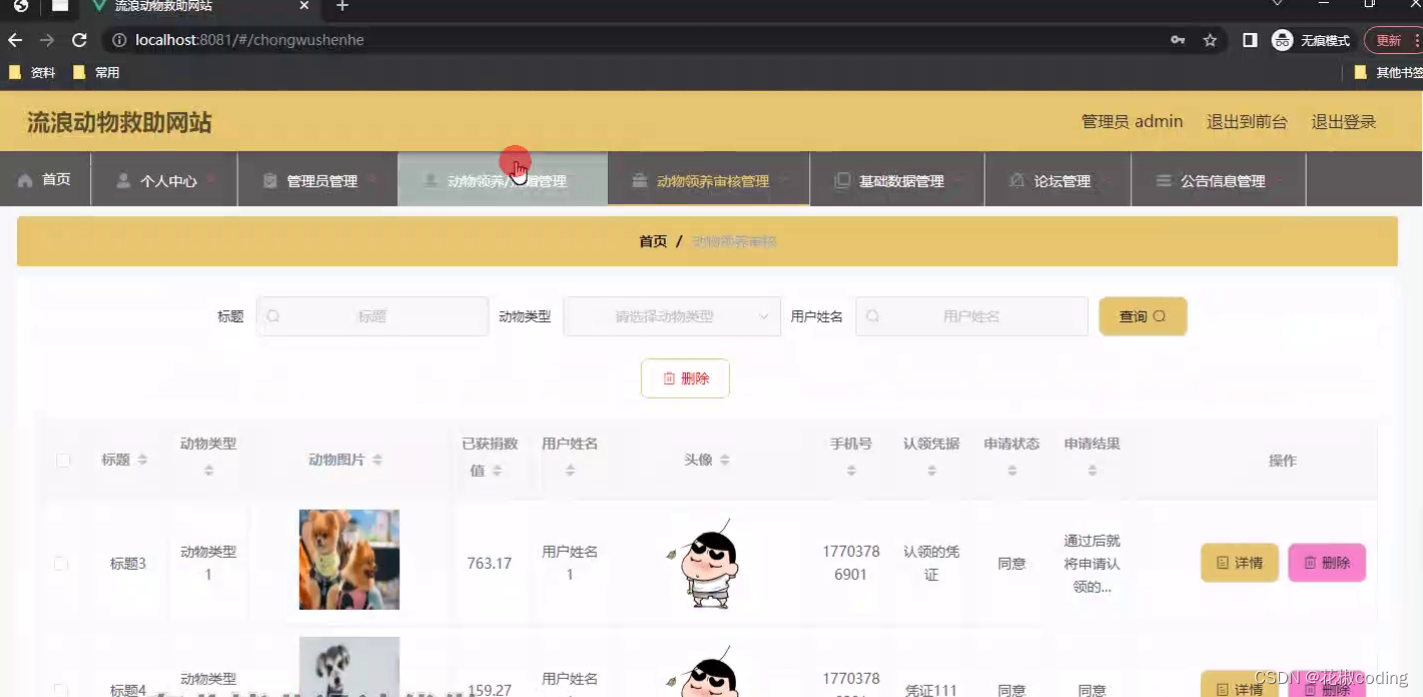Screen dimensions: 1423x697
Task: Open the 请选择动物类型 dropdown
Action: coord(672,316)
